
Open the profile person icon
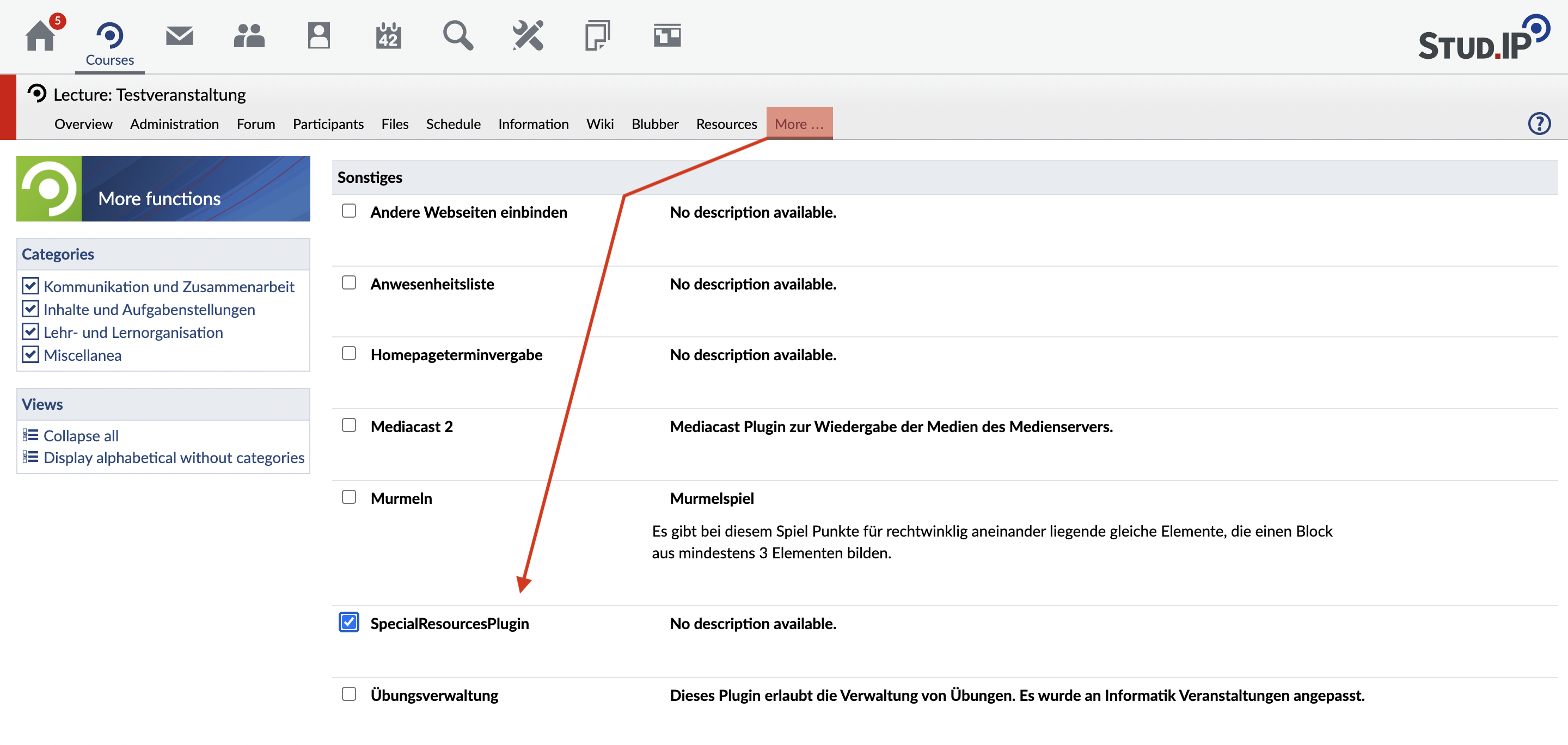[318, 36]
